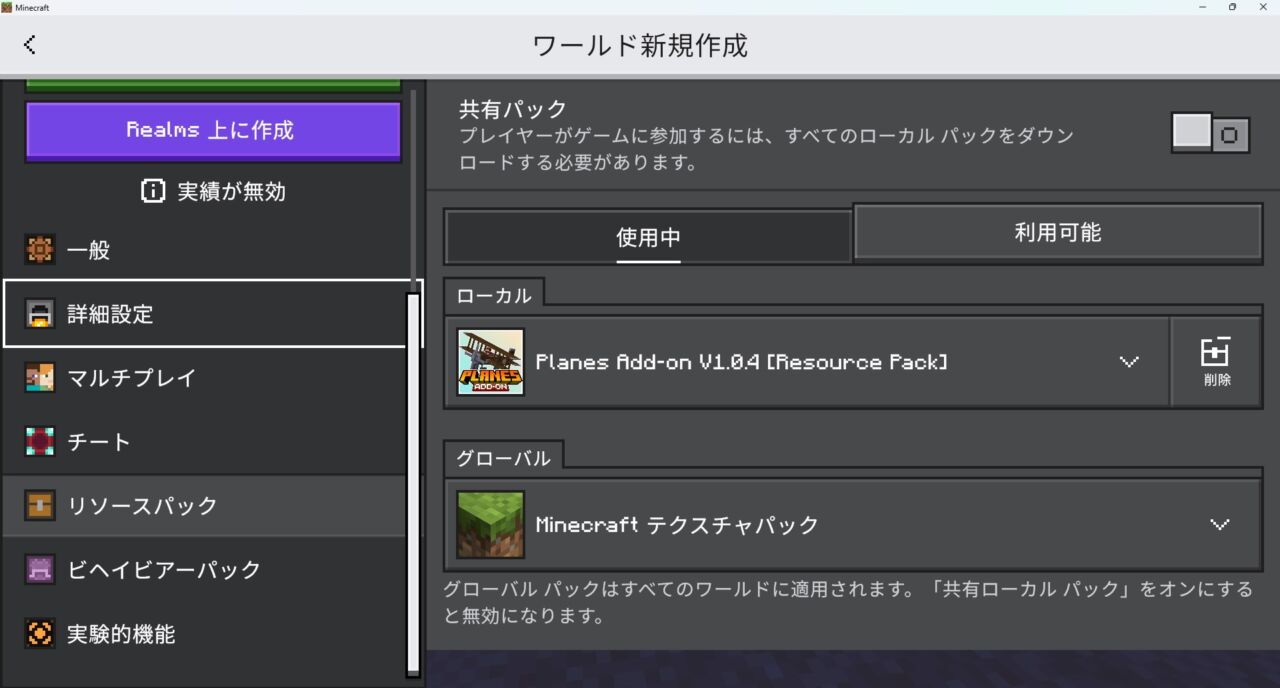Click the Realms 上に作成 button

212,130
